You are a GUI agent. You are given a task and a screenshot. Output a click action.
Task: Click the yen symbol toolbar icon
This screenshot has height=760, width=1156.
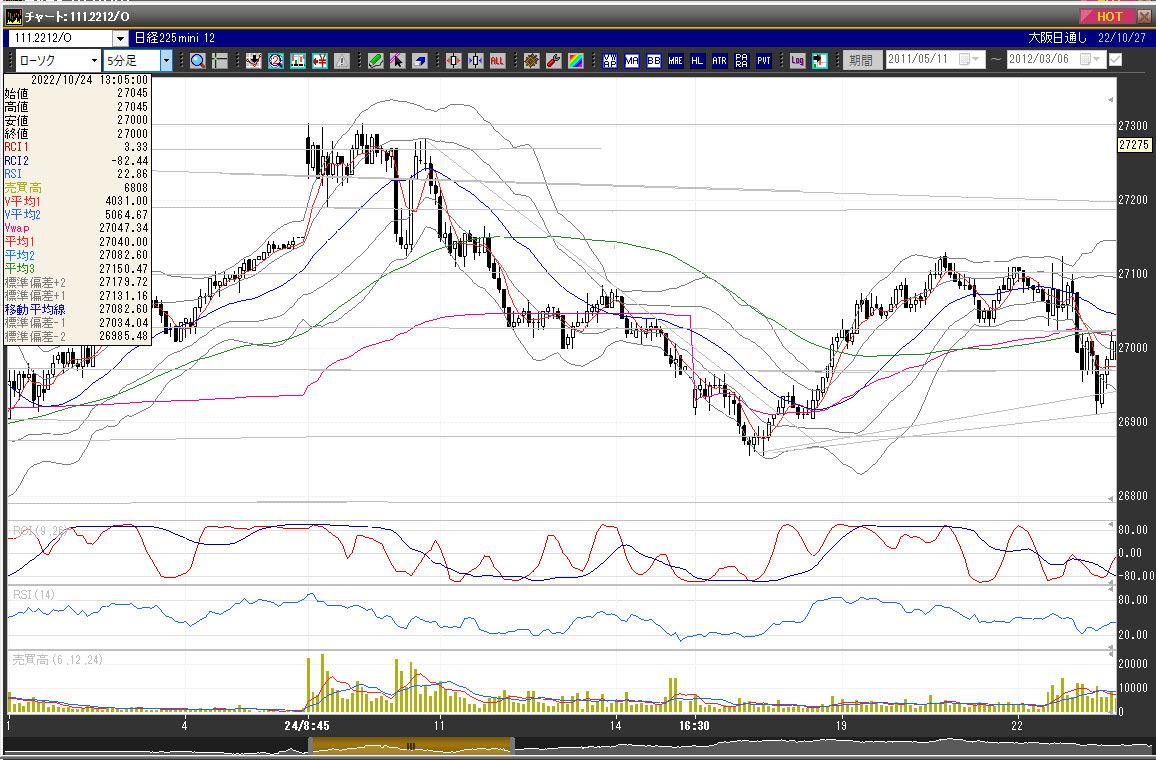pos(320,60)
